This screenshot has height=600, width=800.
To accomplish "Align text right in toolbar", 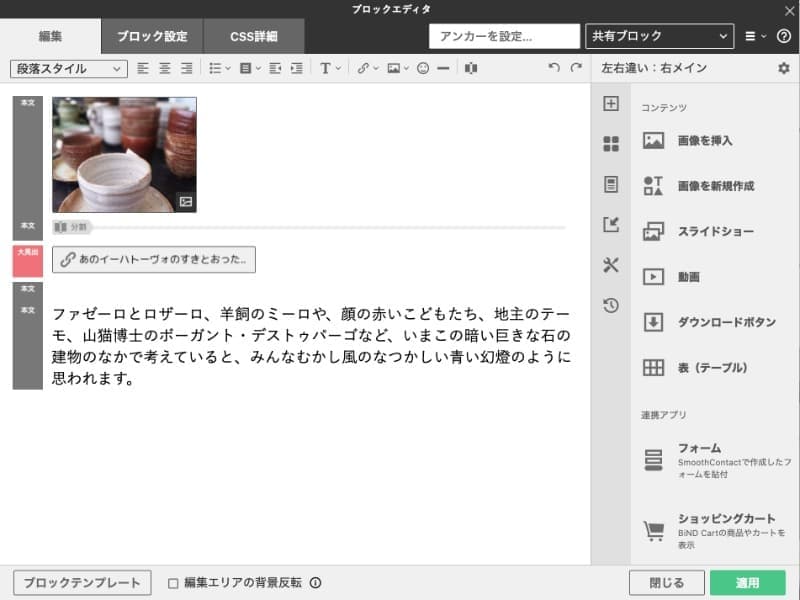I will tap(187, 68).
